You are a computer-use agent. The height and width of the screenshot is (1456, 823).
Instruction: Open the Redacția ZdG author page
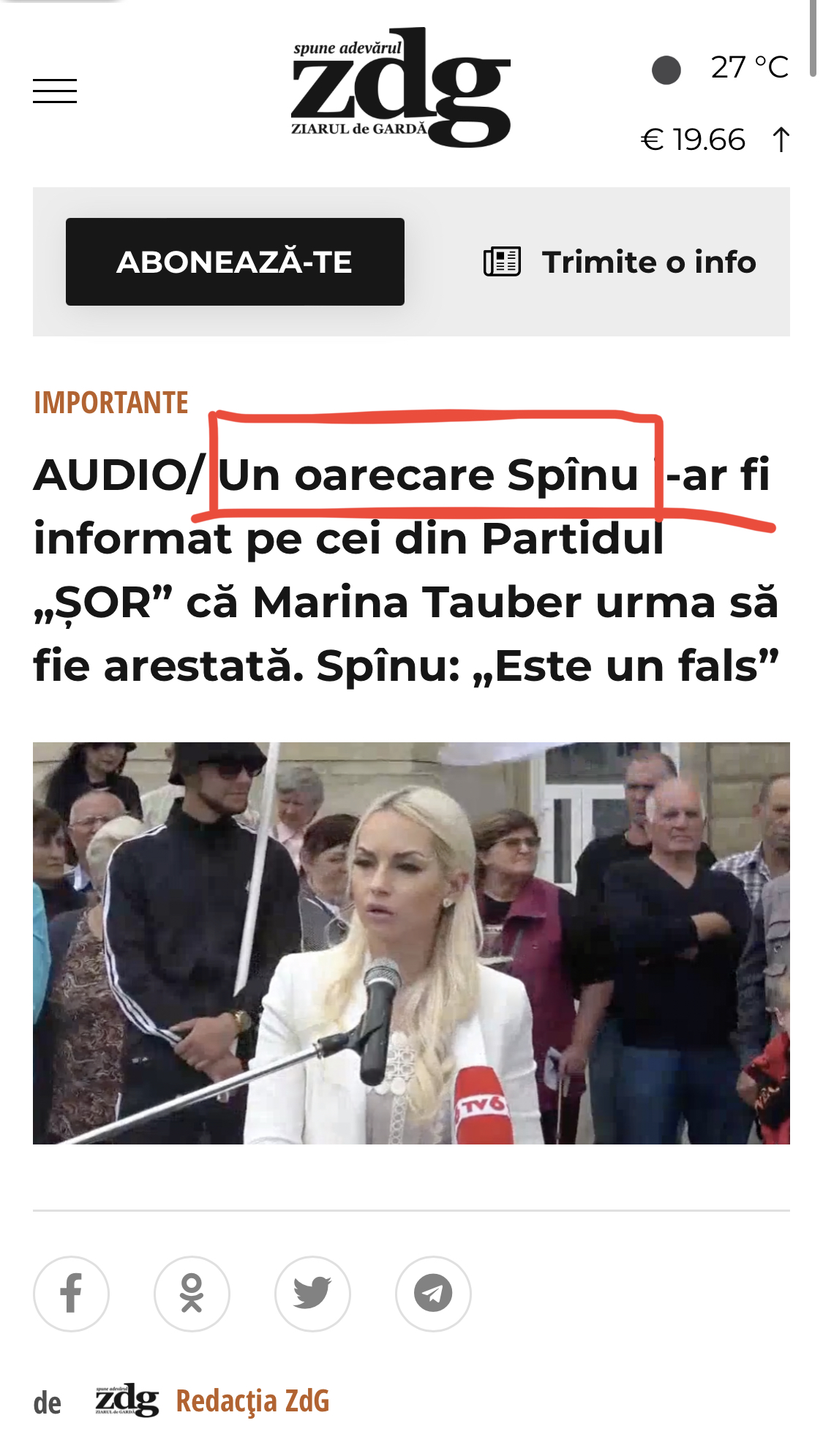pyautogui.click(x=252, y=1401)
